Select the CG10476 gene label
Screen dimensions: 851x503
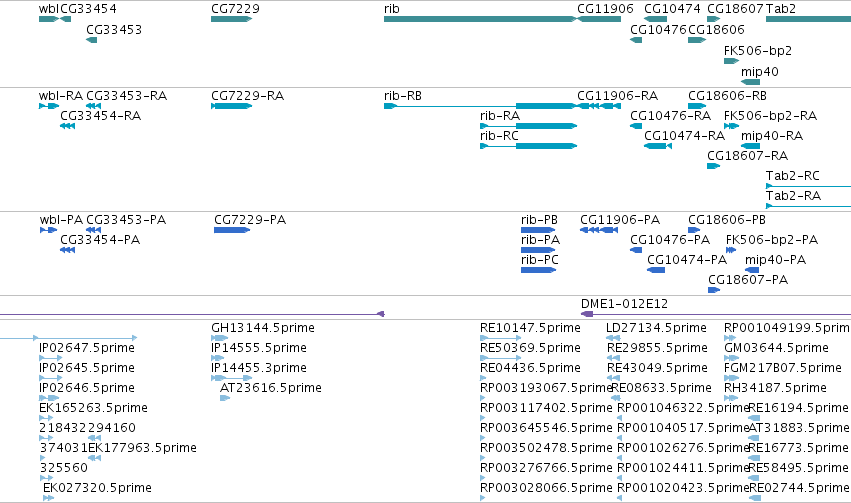[x=658, y=30]
